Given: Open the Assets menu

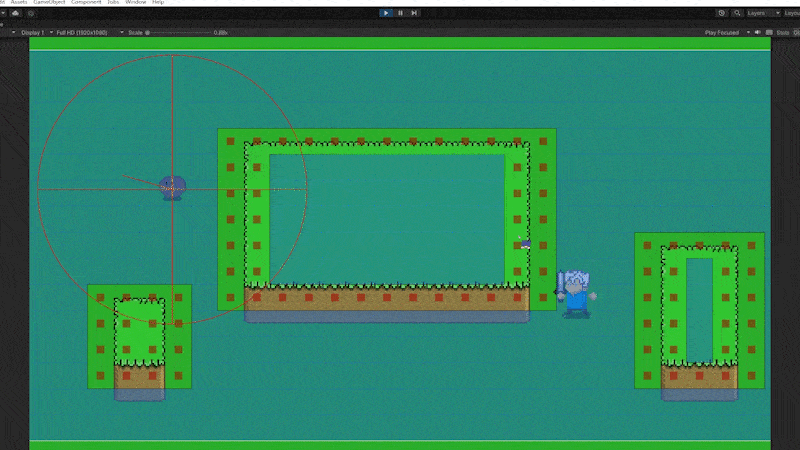Looking at the screenshot, I should 19,3.
